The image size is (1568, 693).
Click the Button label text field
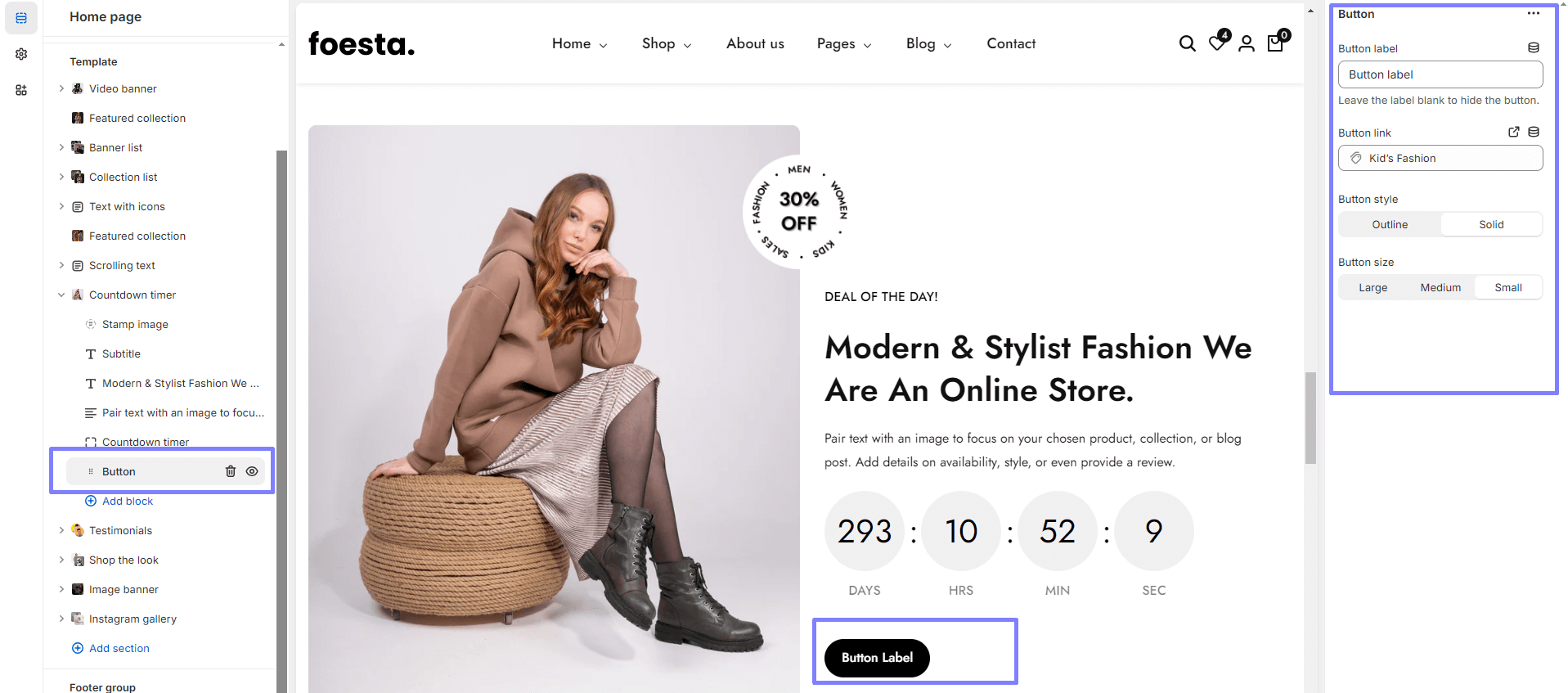[x=1440, y=74]
